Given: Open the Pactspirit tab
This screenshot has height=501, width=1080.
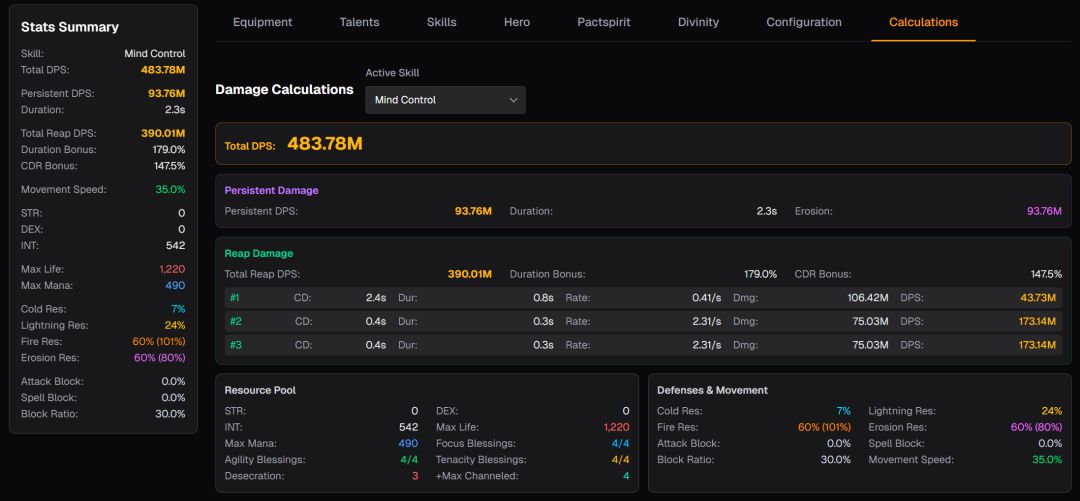Looking at the screenshot, I should click(604, 22).
